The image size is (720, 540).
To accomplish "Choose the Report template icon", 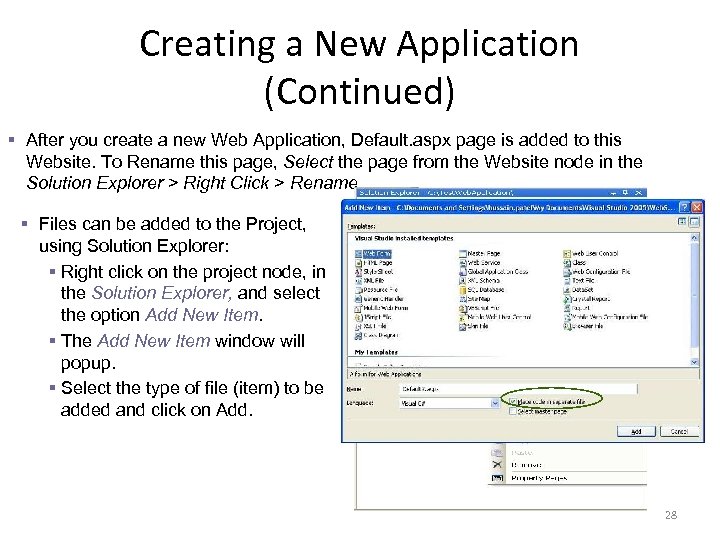I will (567, 308).
